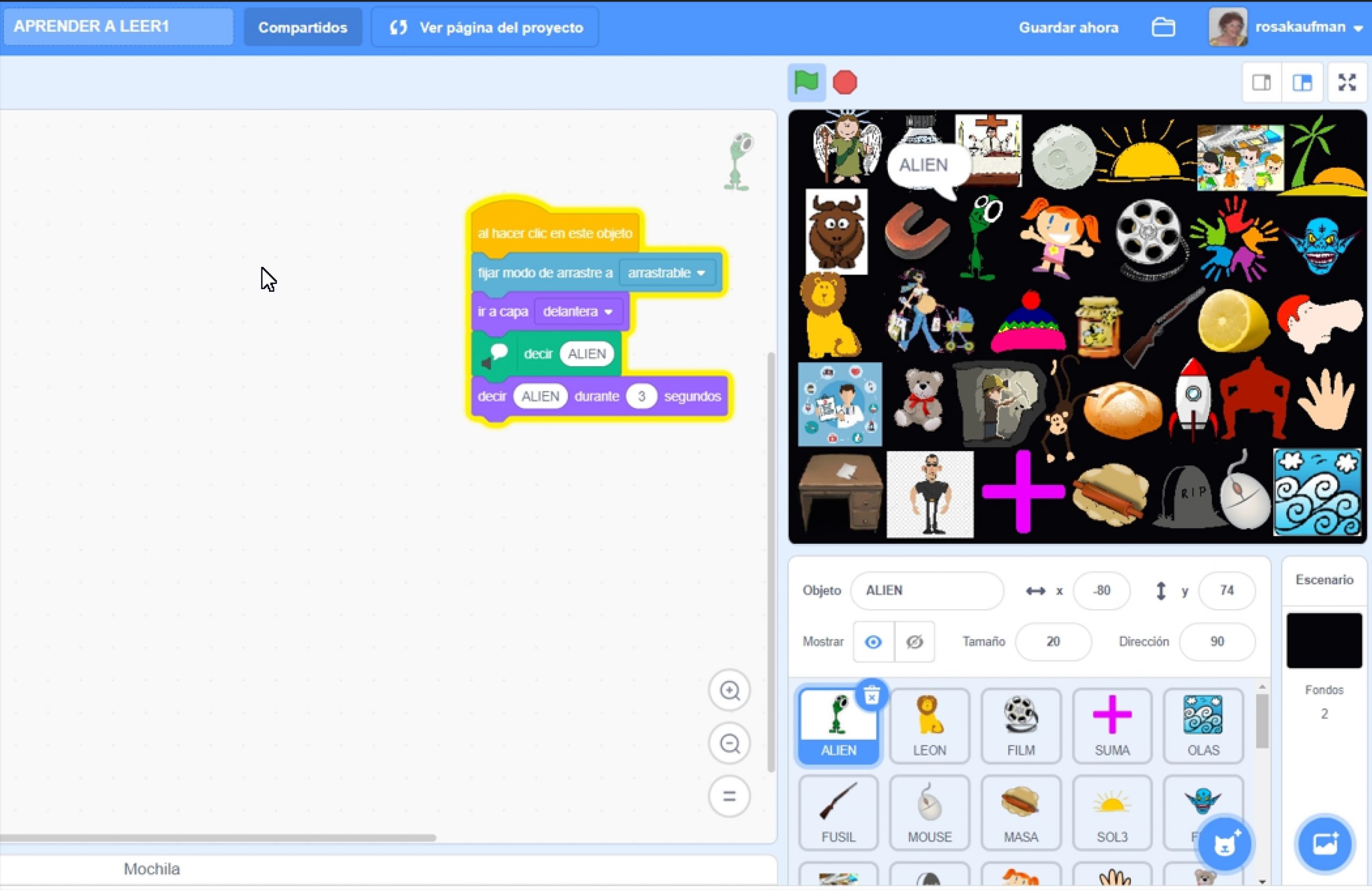
Task: Reset workspace zoom with equals button
Action: tap(729, 797)
